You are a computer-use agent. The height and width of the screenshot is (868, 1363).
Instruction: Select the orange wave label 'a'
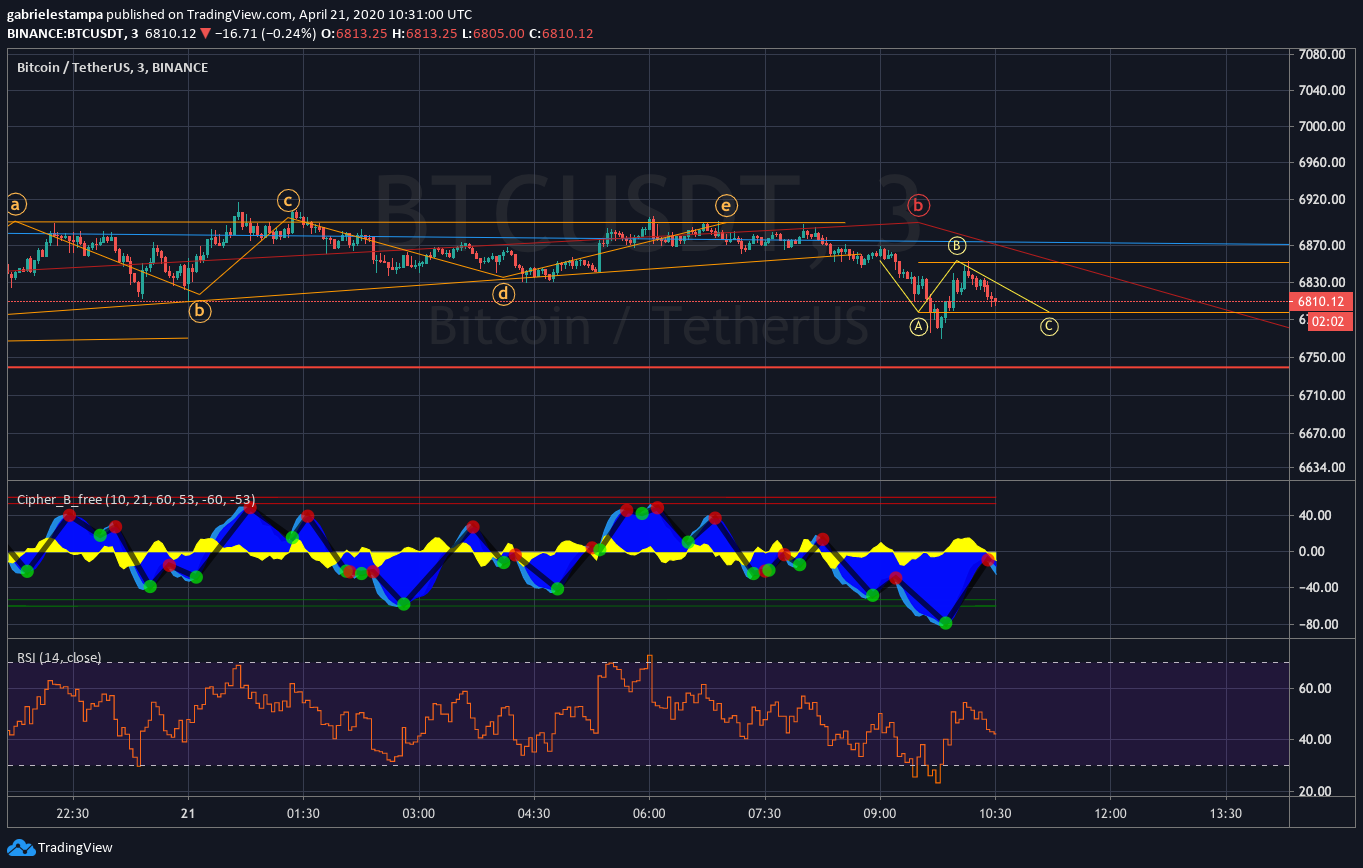(15, 205)
